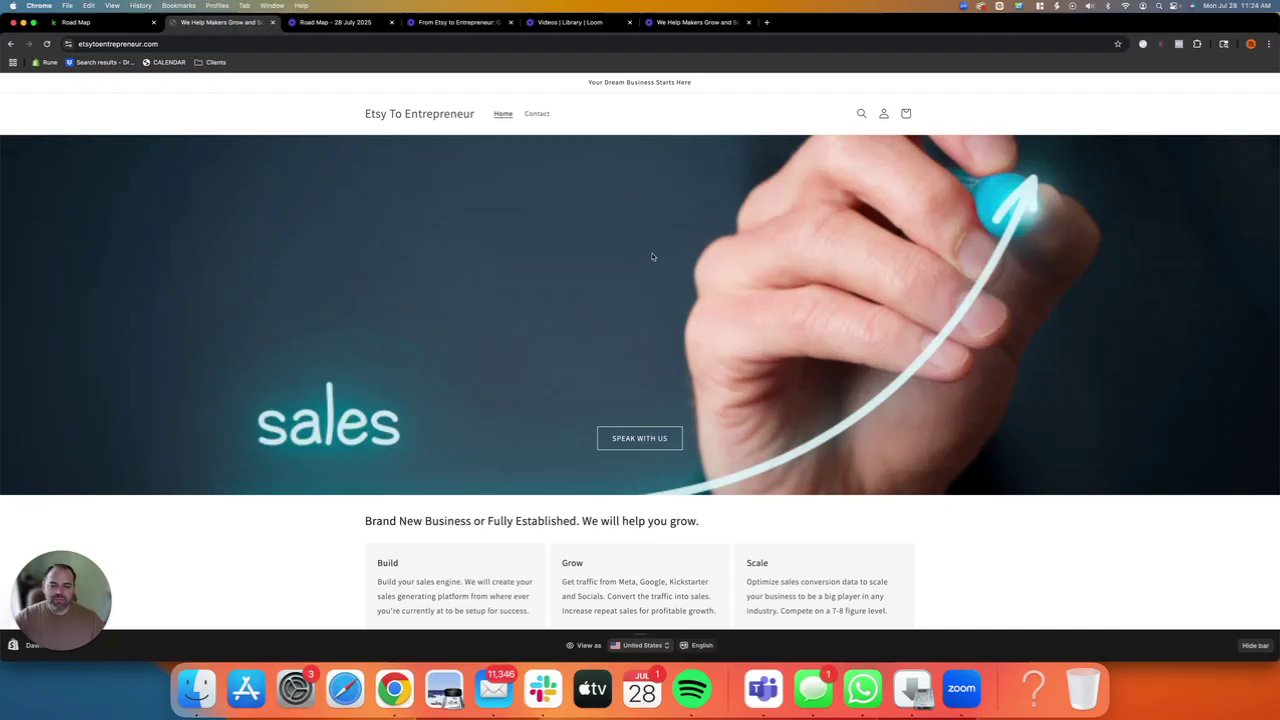Click the Your Dream Business Starts Here banner

pos(640,82)
